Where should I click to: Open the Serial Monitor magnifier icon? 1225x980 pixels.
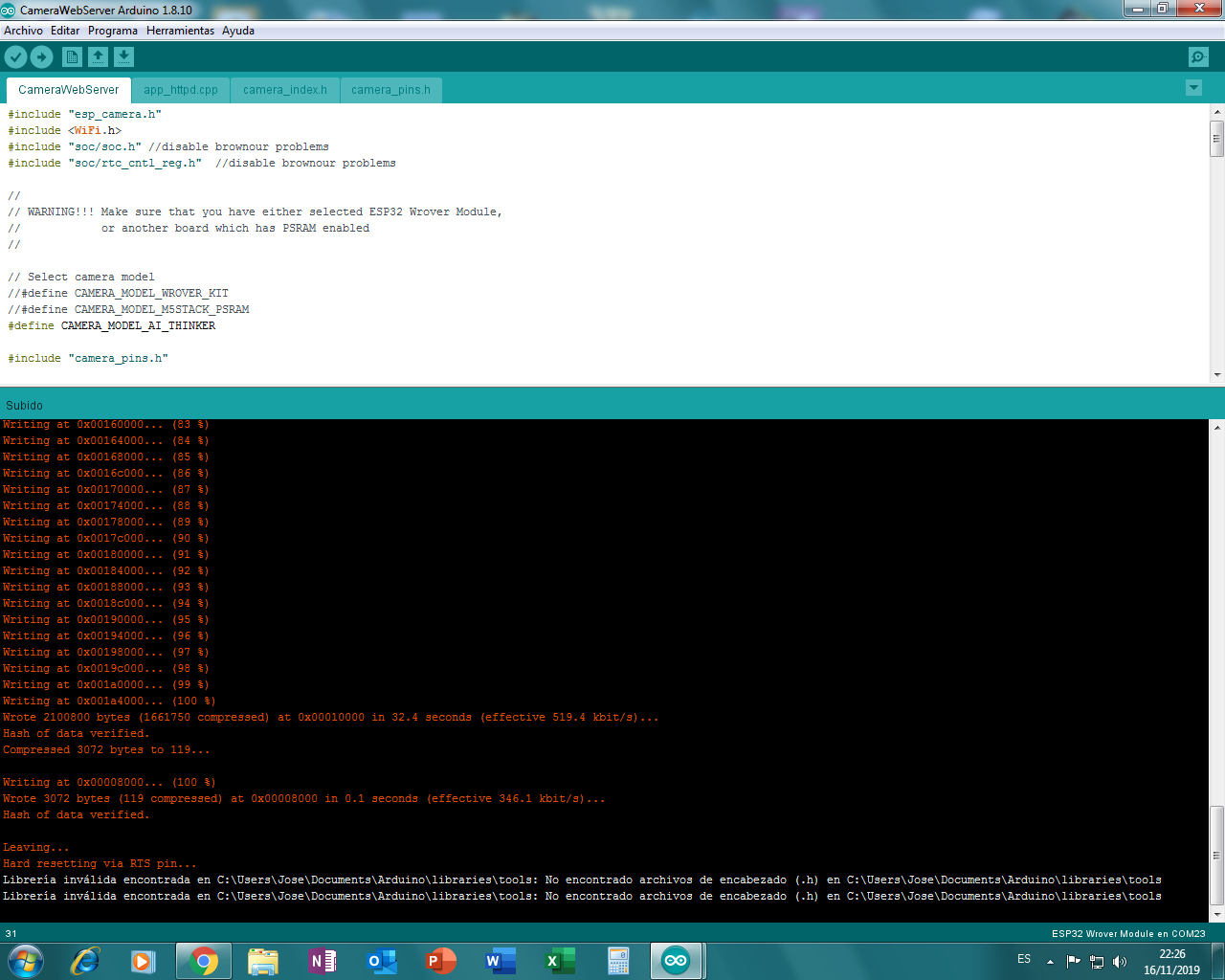point(1198,57)
